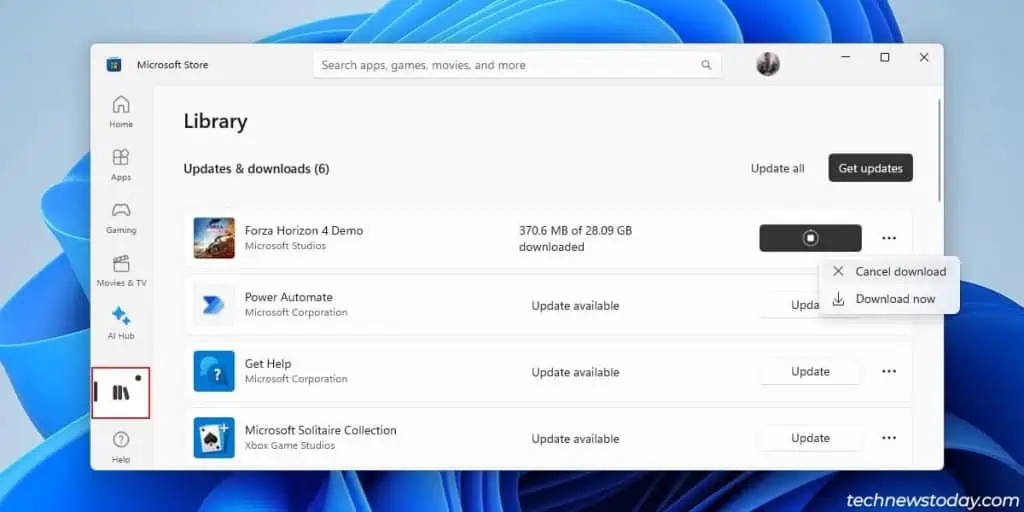Viewport: 1024px width, 512px height.
Task: Click the Xbox Game Studios publisher text
Action: [x=290, y=445]
